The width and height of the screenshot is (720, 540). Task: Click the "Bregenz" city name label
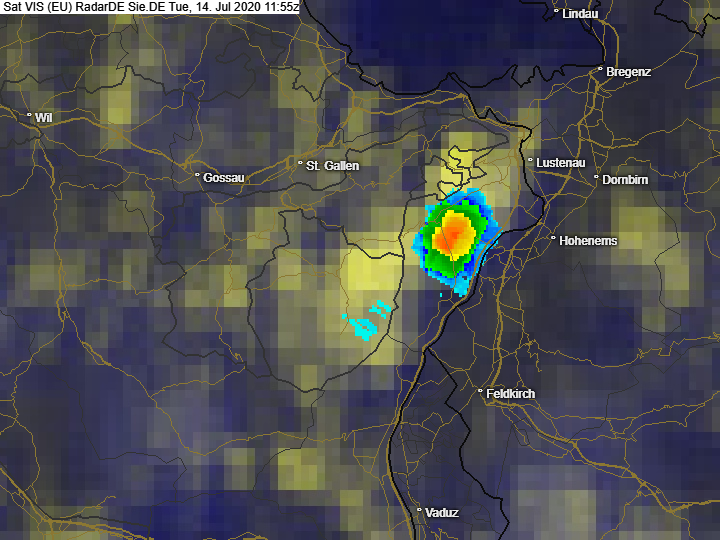click(x=630, y=73)
